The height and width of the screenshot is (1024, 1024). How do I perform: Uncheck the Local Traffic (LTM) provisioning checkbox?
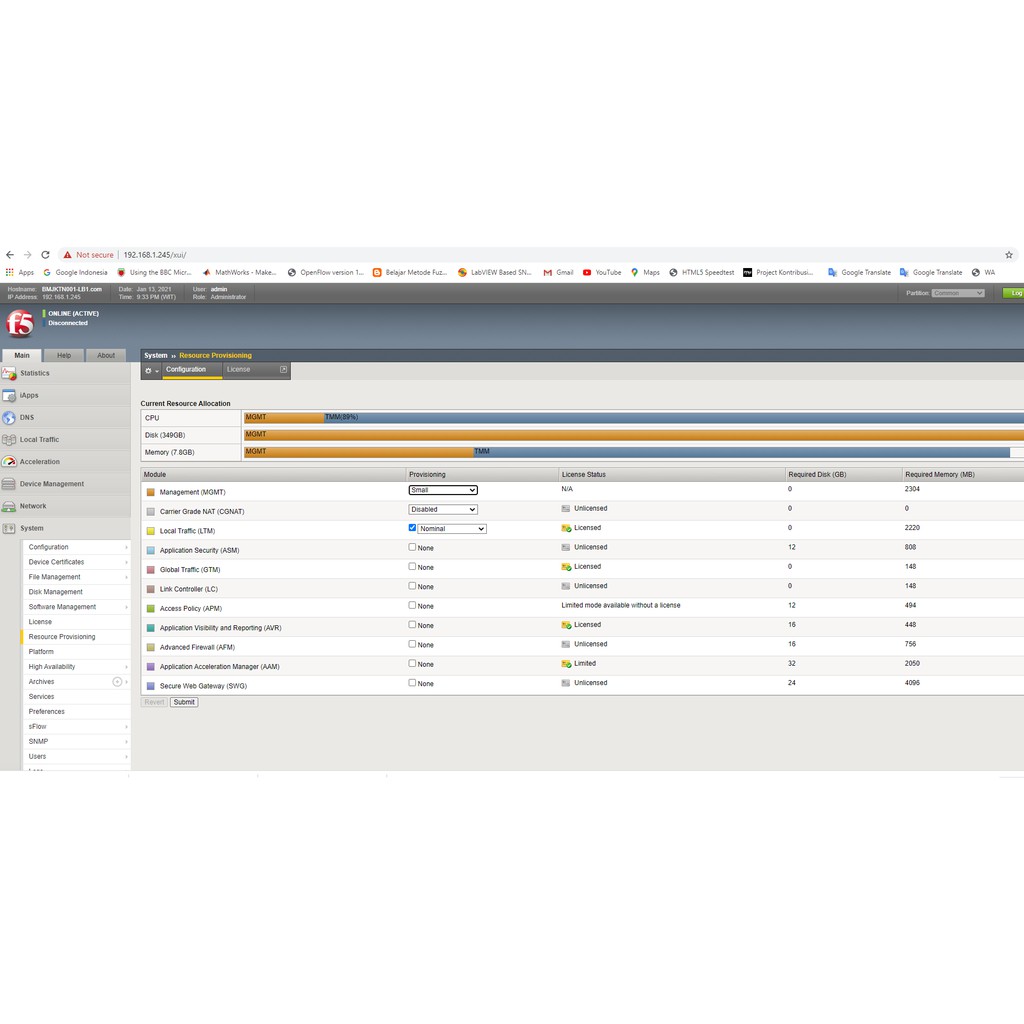(412, 528)
